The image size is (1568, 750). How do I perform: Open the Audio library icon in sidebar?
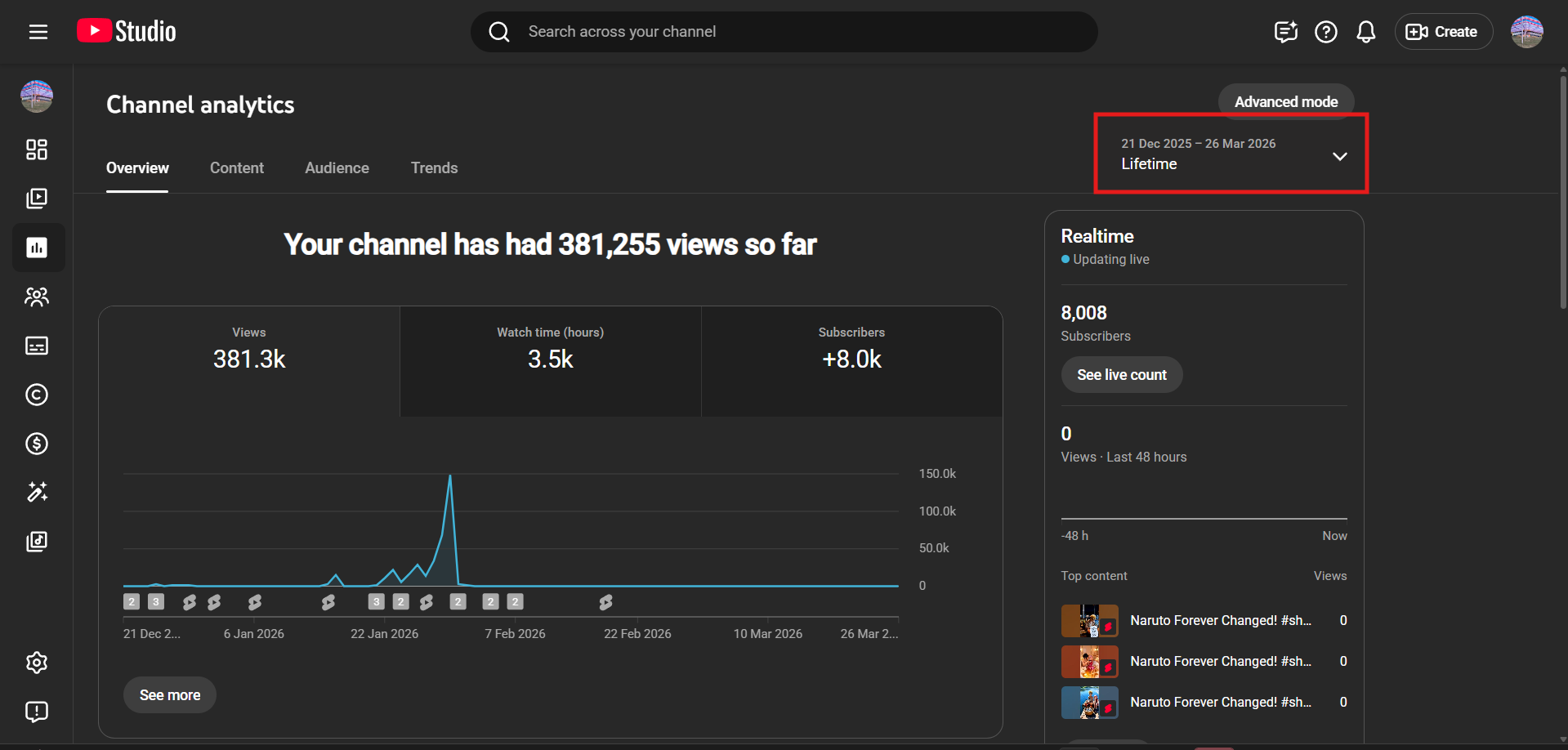coord(37,542)
